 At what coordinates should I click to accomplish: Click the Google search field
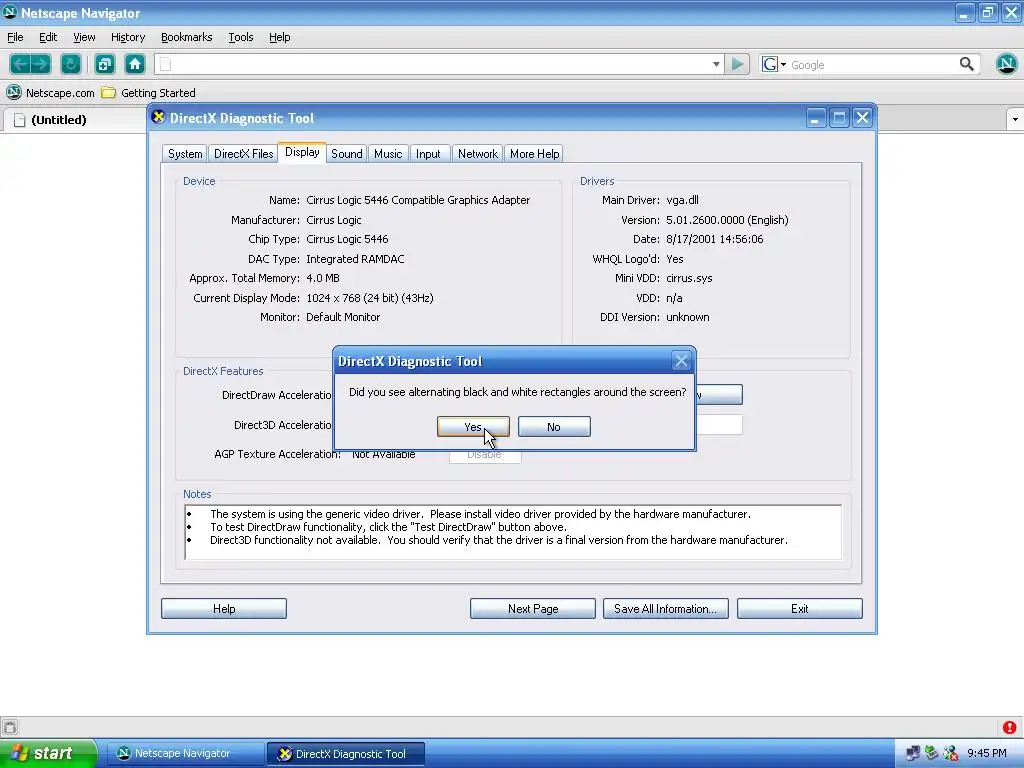(872, 65)
